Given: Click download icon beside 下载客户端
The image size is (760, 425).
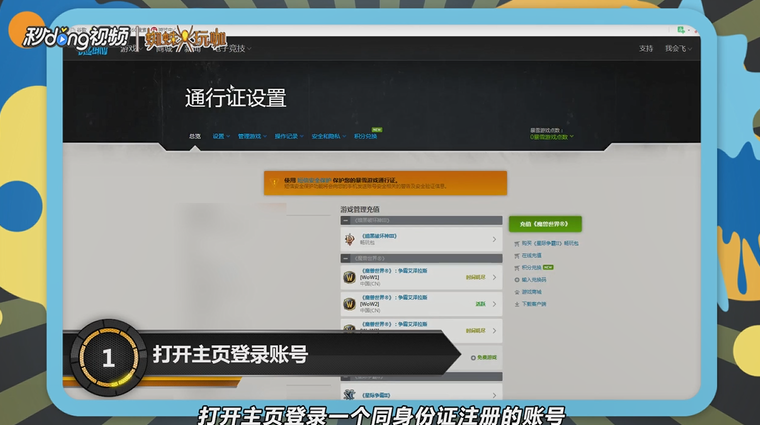Looking at the screenshot, I should [517, 304].
